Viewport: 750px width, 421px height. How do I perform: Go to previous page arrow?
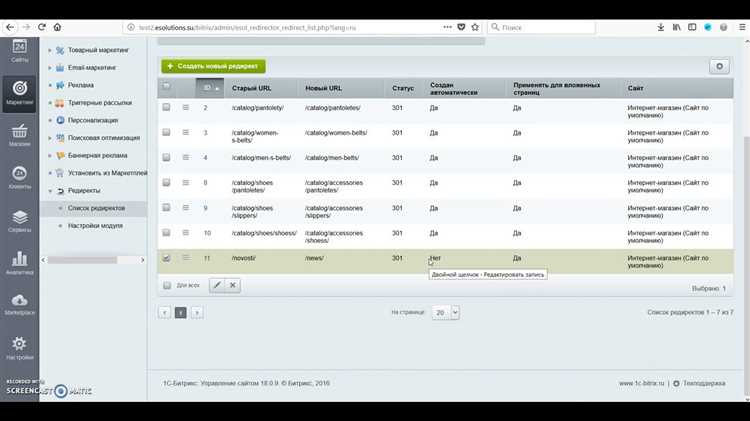pos(164,312)
